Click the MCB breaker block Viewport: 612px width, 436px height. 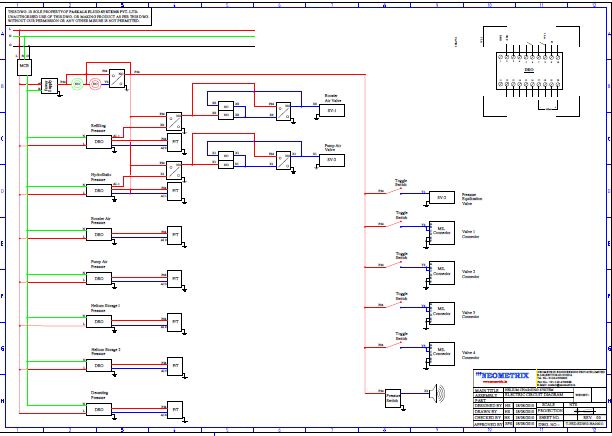pyautogui.click(x=24, y=66)
